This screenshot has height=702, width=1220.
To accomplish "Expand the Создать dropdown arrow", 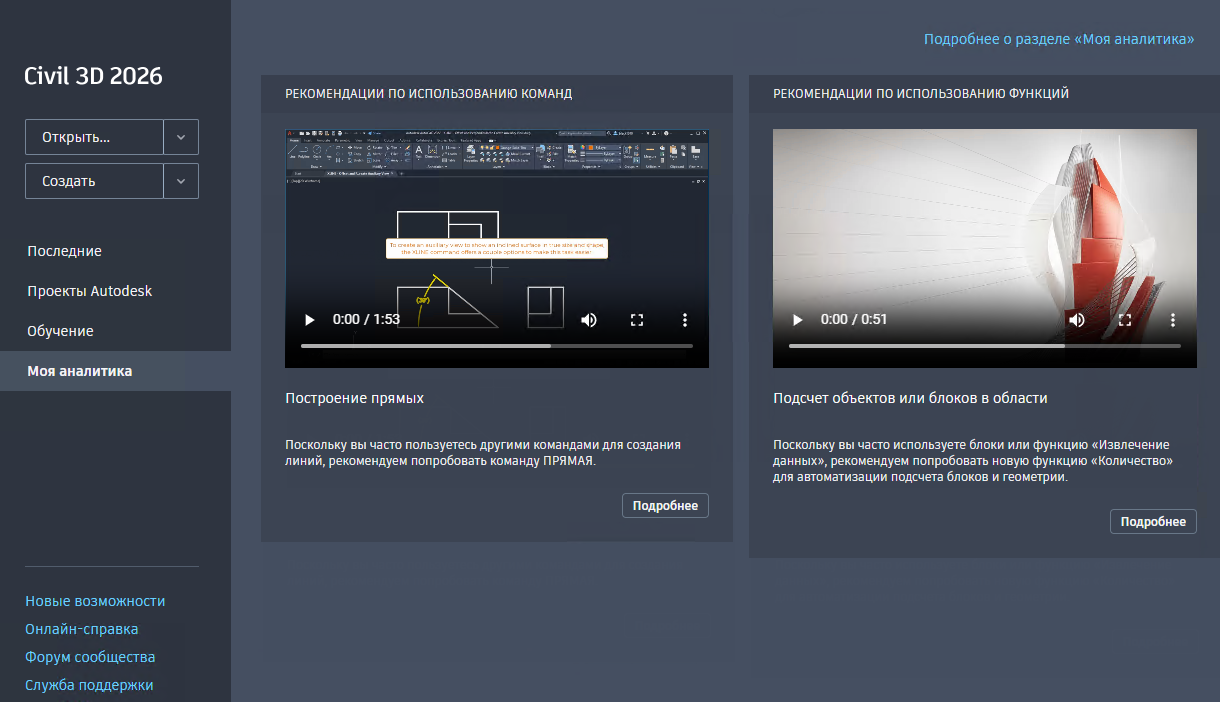I will (181, 181).
